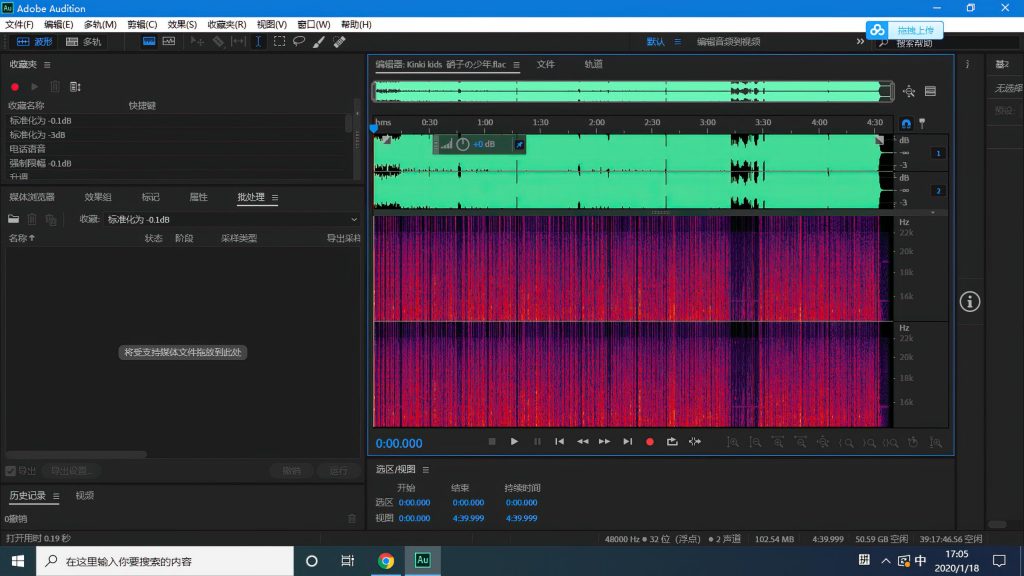The image size is (1024, 576).
Task: Open the 帮助(H) menu
Action: click(x=356, y=24)
